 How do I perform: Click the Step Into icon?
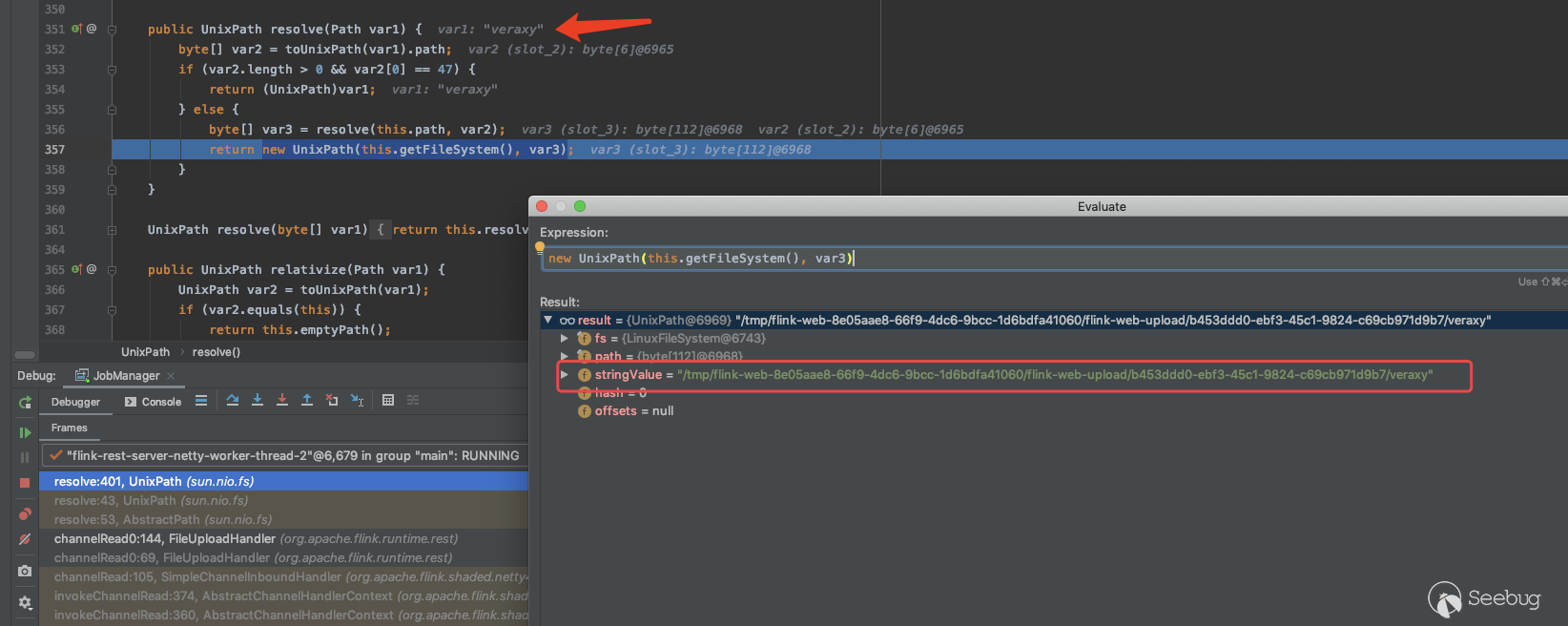[258, 401]
